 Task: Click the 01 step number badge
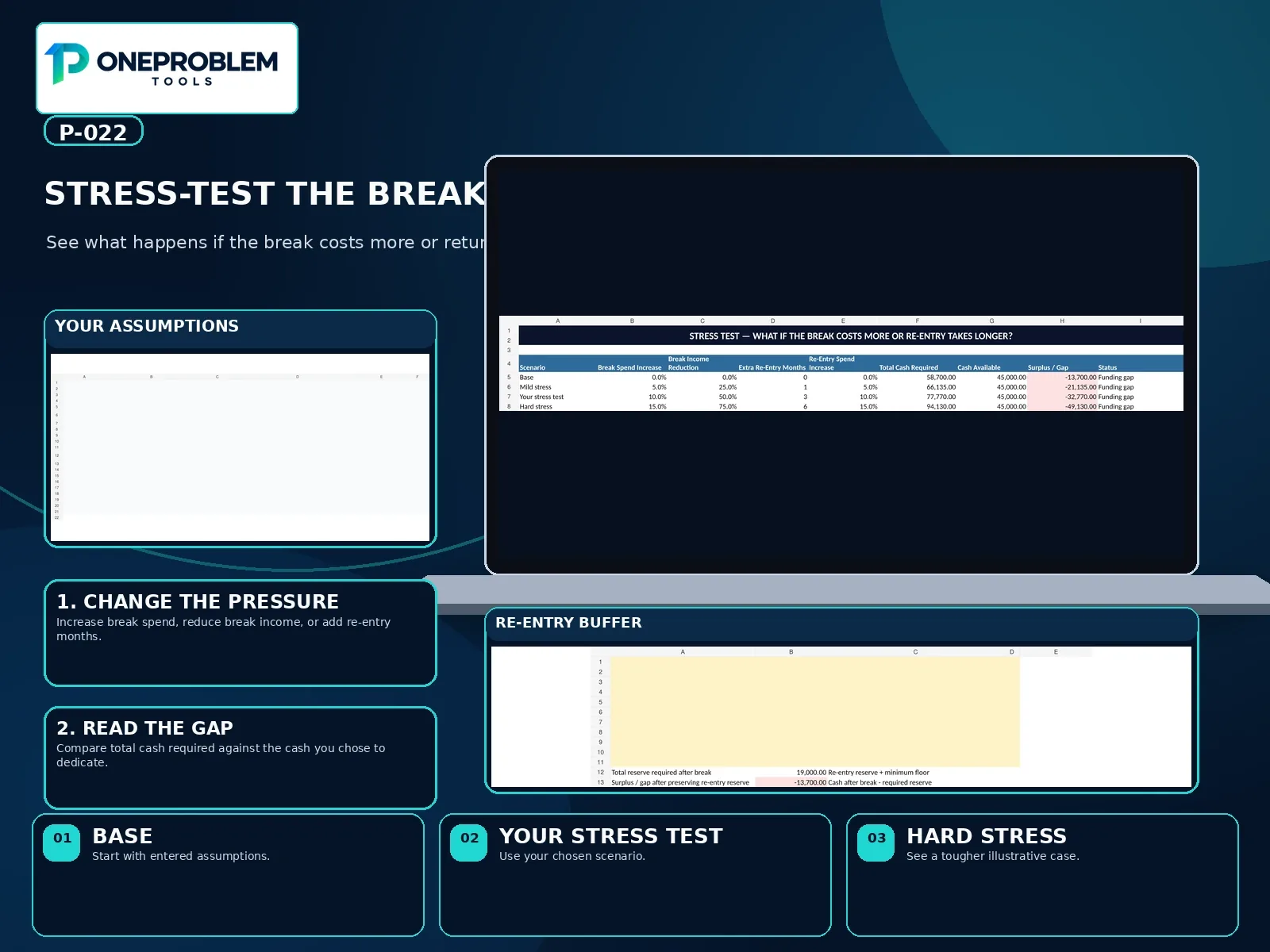62,843
